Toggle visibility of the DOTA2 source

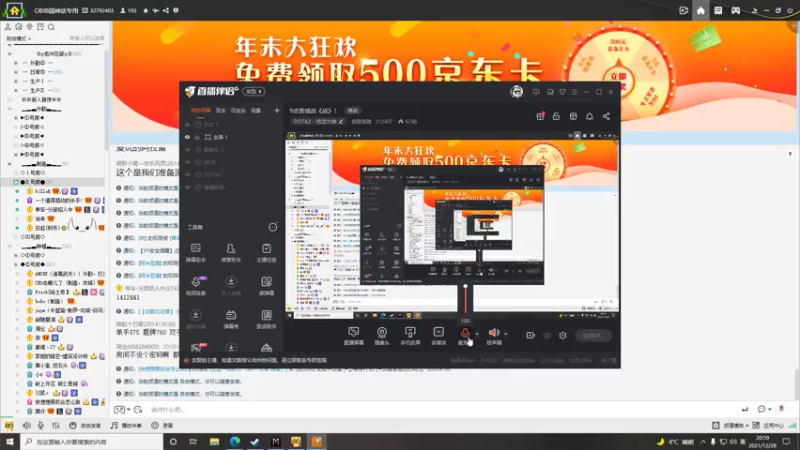coord(187,174)
